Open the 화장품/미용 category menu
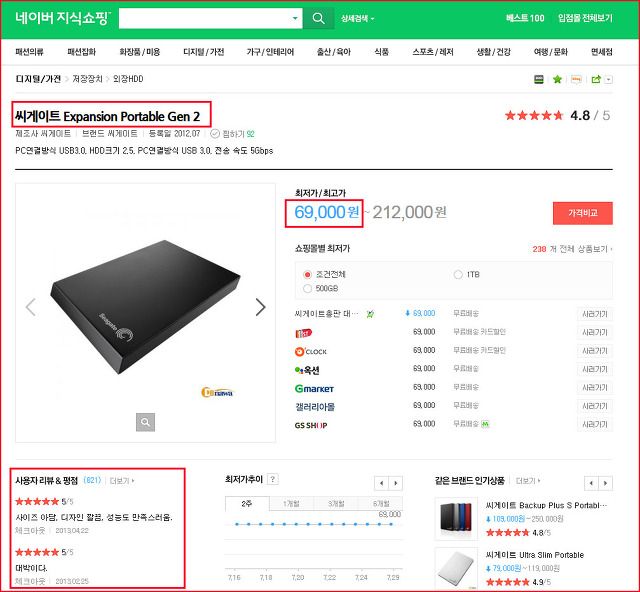Image resolution: width=640 pixels, height=592 pixels. 140,52
